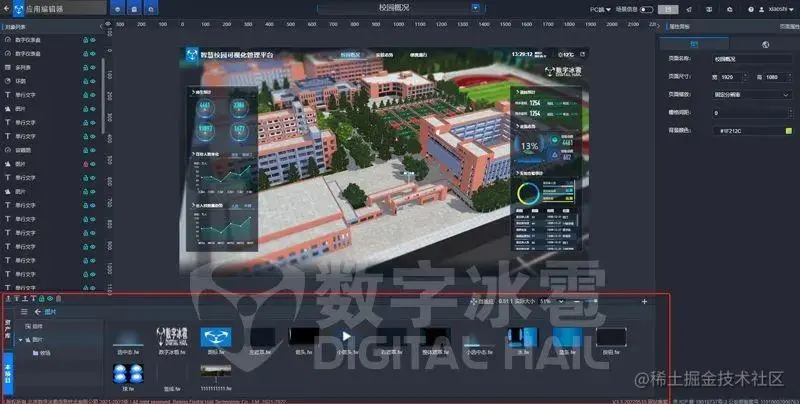800x404 pixels.
Task: Click the background color swatch beside the hex value
Action: 789,131
